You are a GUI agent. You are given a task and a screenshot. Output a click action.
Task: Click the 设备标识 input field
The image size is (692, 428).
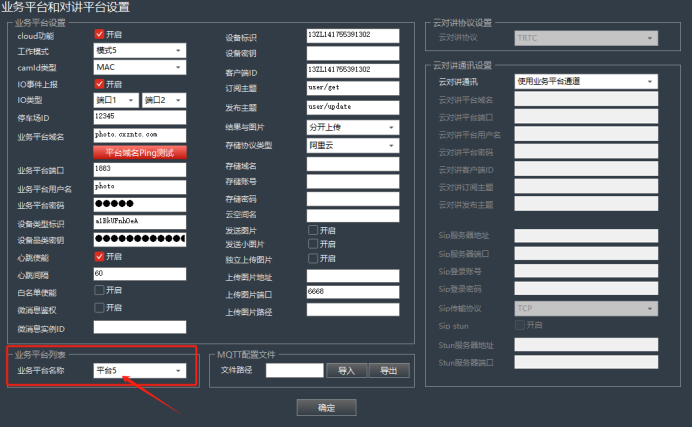tap(353, 36)
